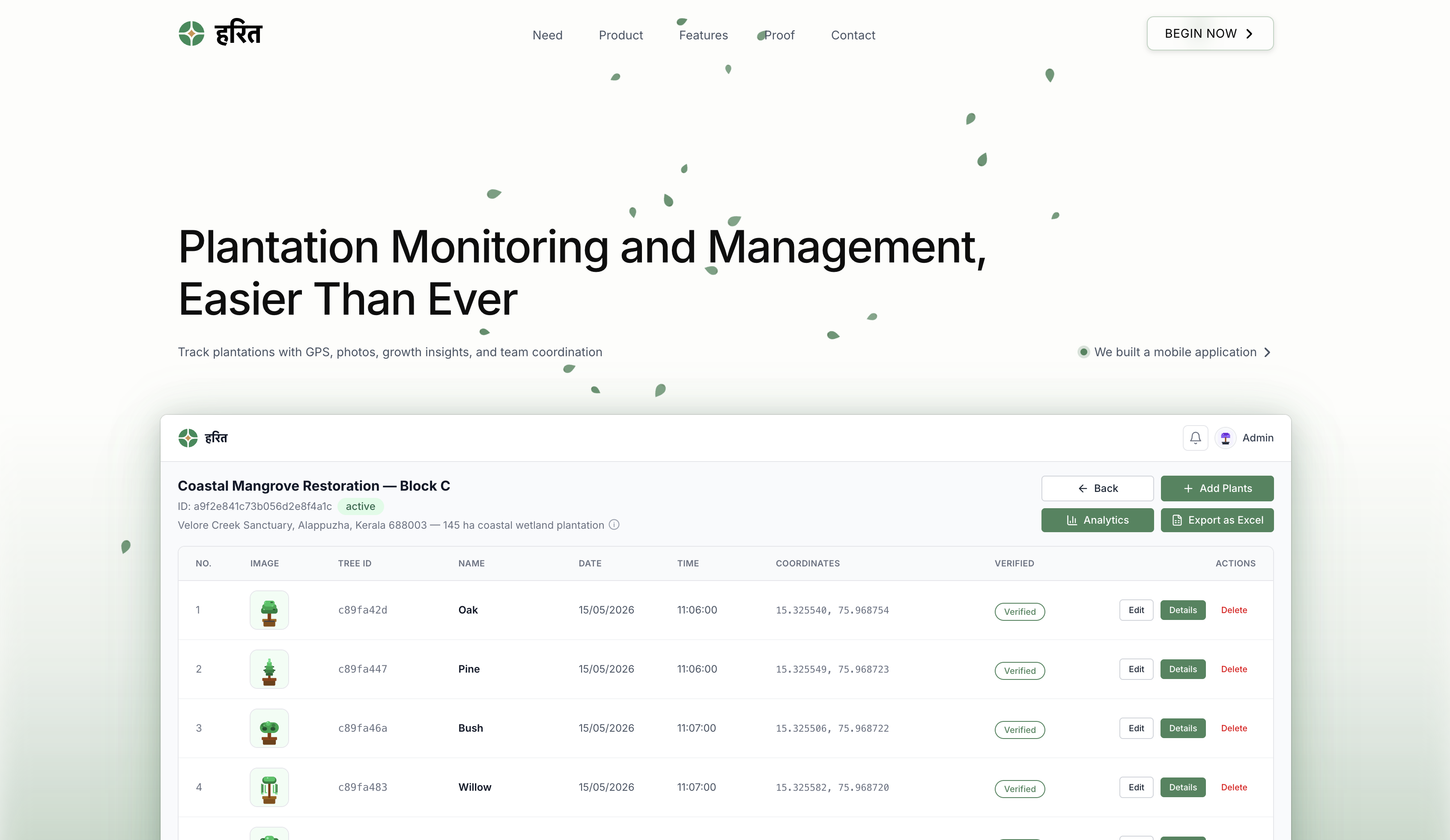The width and height of the screenshot is (1450, 840).
Task: Click the Verified badge in Bush row
Action: 1020,730
